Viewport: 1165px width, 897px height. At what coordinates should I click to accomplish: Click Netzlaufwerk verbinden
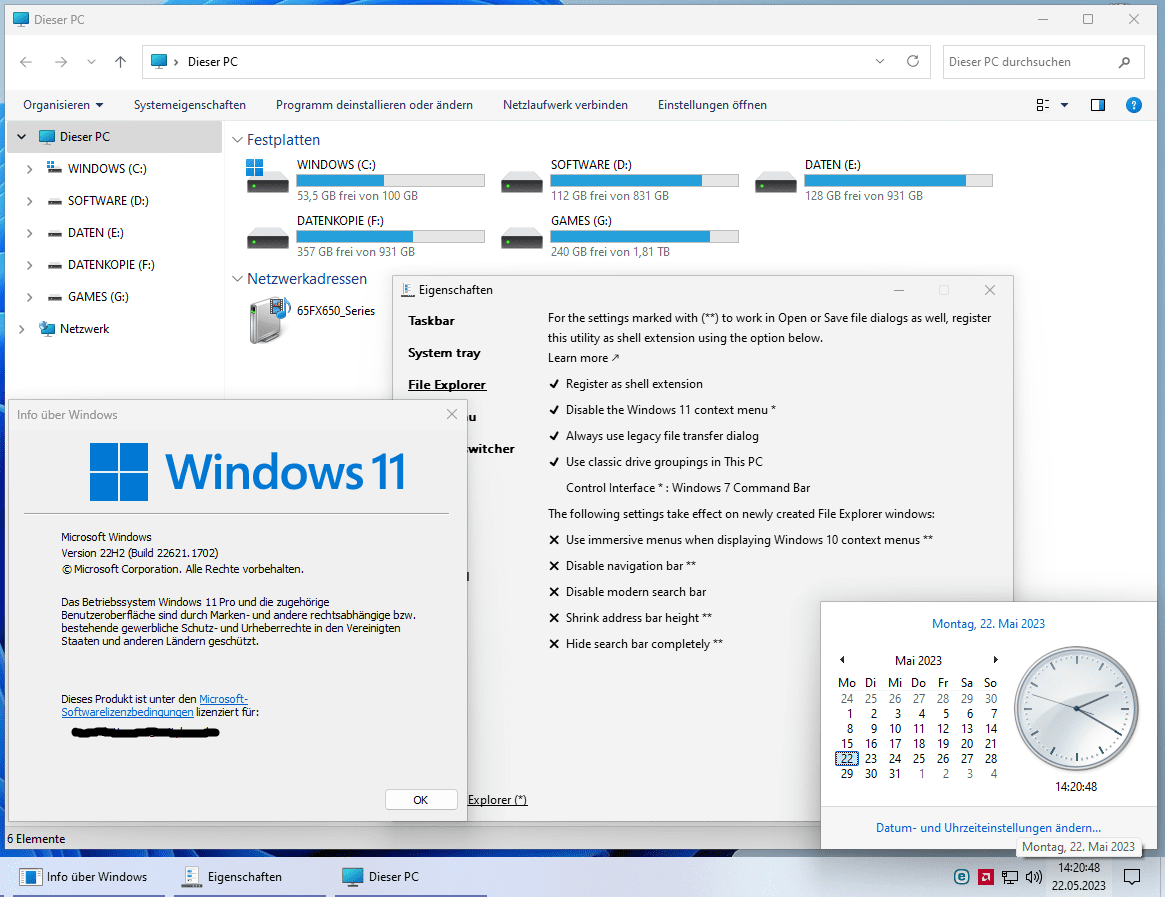[565, 105]
